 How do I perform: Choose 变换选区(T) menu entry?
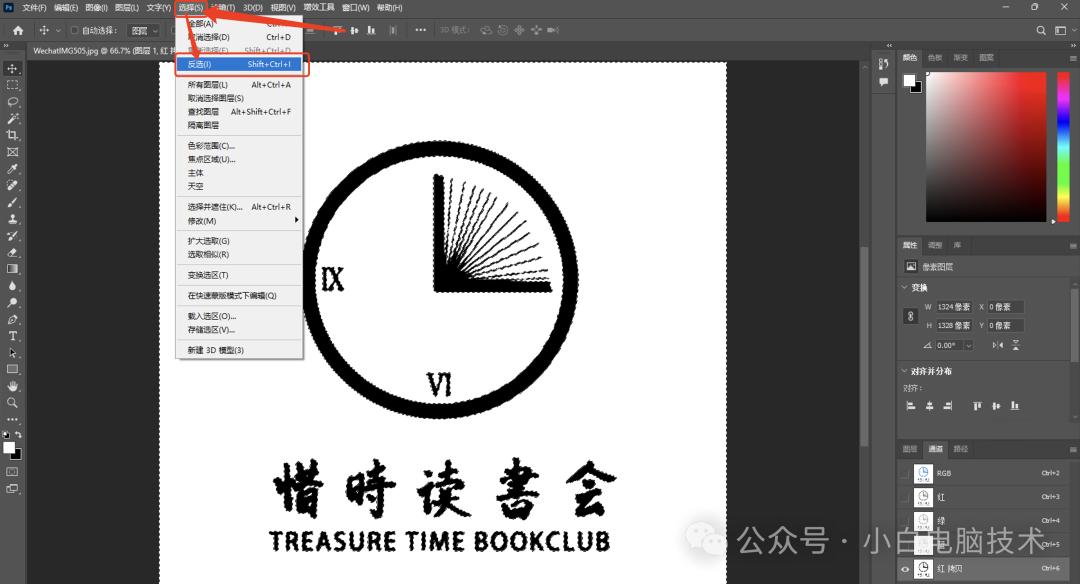tap(239, 275)
